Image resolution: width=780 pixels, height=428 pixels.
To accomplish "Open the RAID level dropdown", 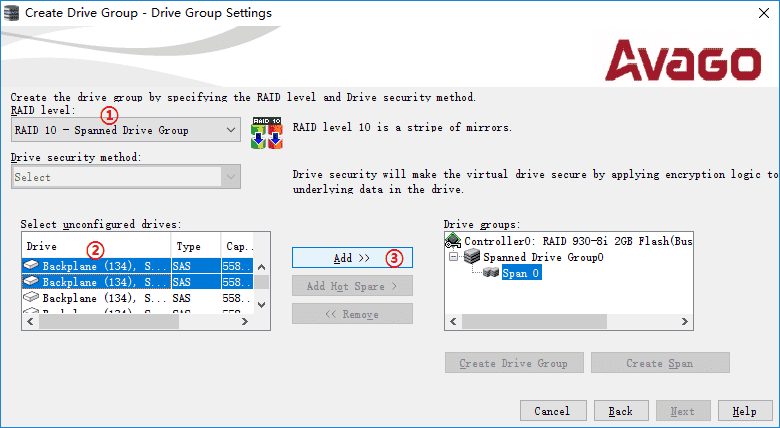I will point(125,130).
